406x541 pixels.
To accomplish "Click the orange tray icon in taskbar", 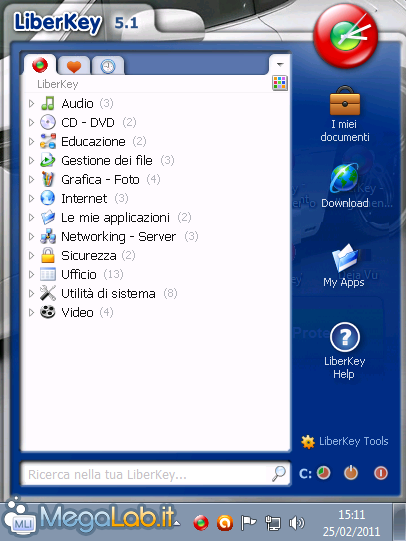I will click(x=225, y=523).
